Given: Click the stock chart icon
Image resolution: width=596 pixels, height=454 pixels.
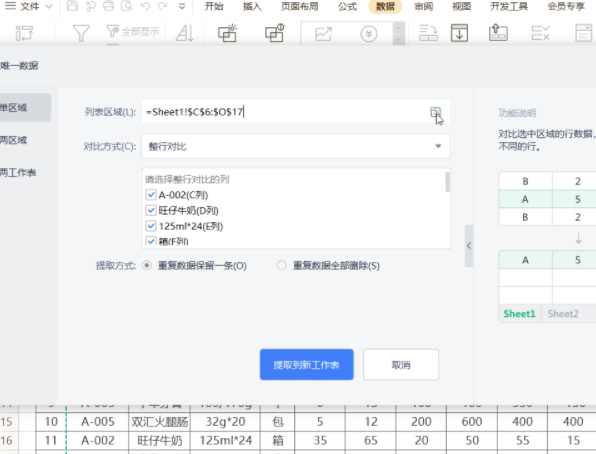Looking at the screenshot, I should [323, 34].
